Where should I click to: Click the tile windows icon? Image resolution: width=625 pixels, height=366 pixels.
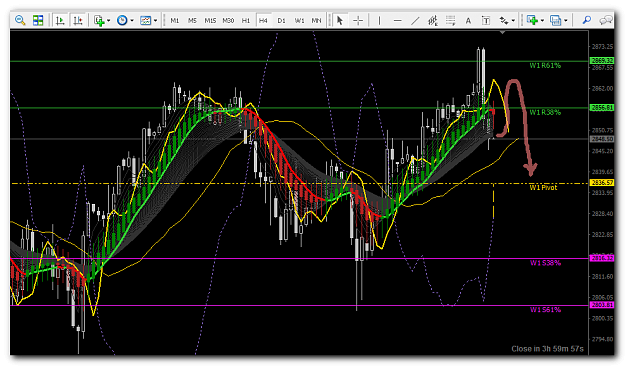(38, 20)
